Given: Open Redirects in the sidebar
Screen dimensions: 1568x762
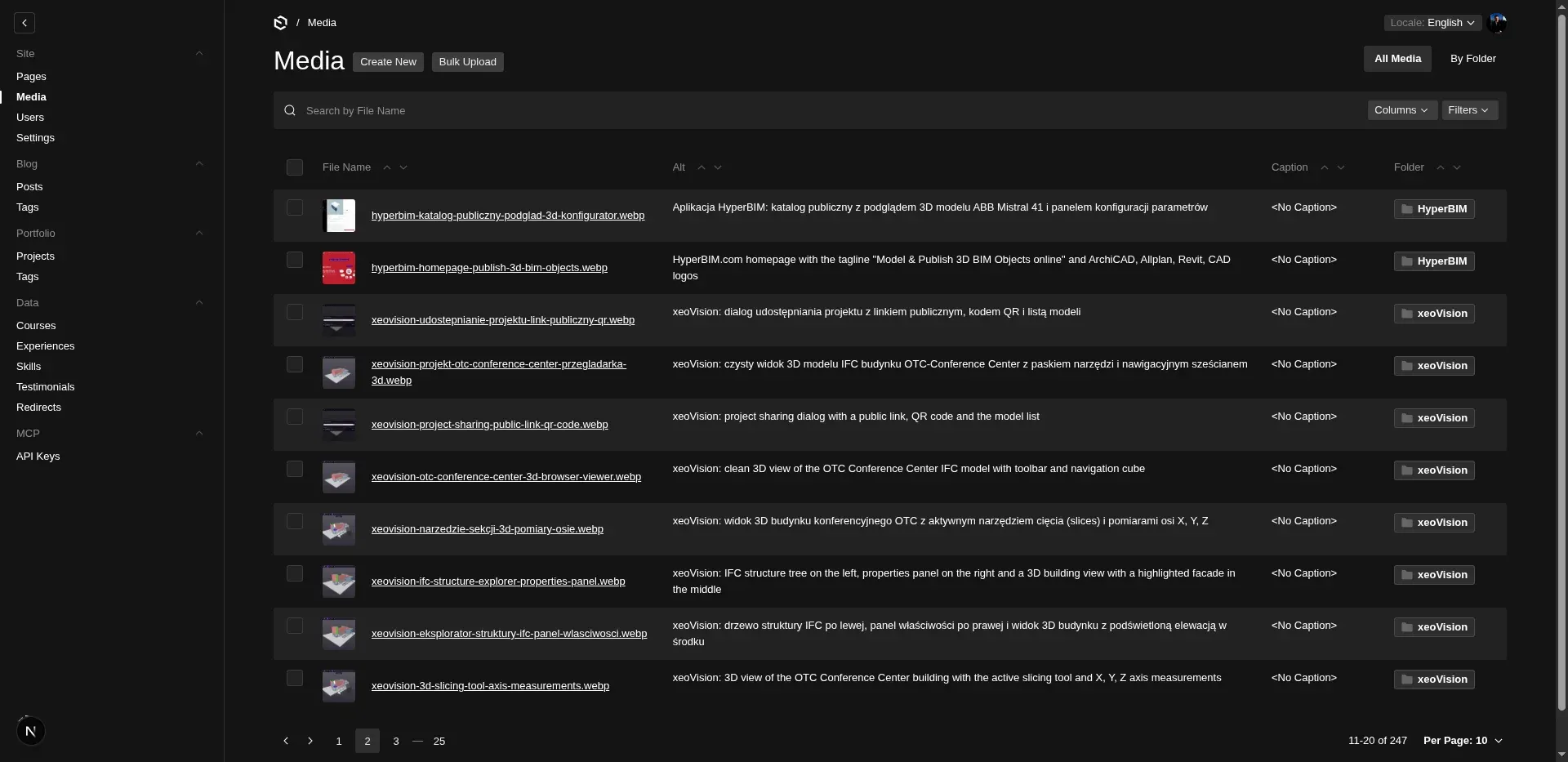Looking at the screenshot, I should (38, 408).
